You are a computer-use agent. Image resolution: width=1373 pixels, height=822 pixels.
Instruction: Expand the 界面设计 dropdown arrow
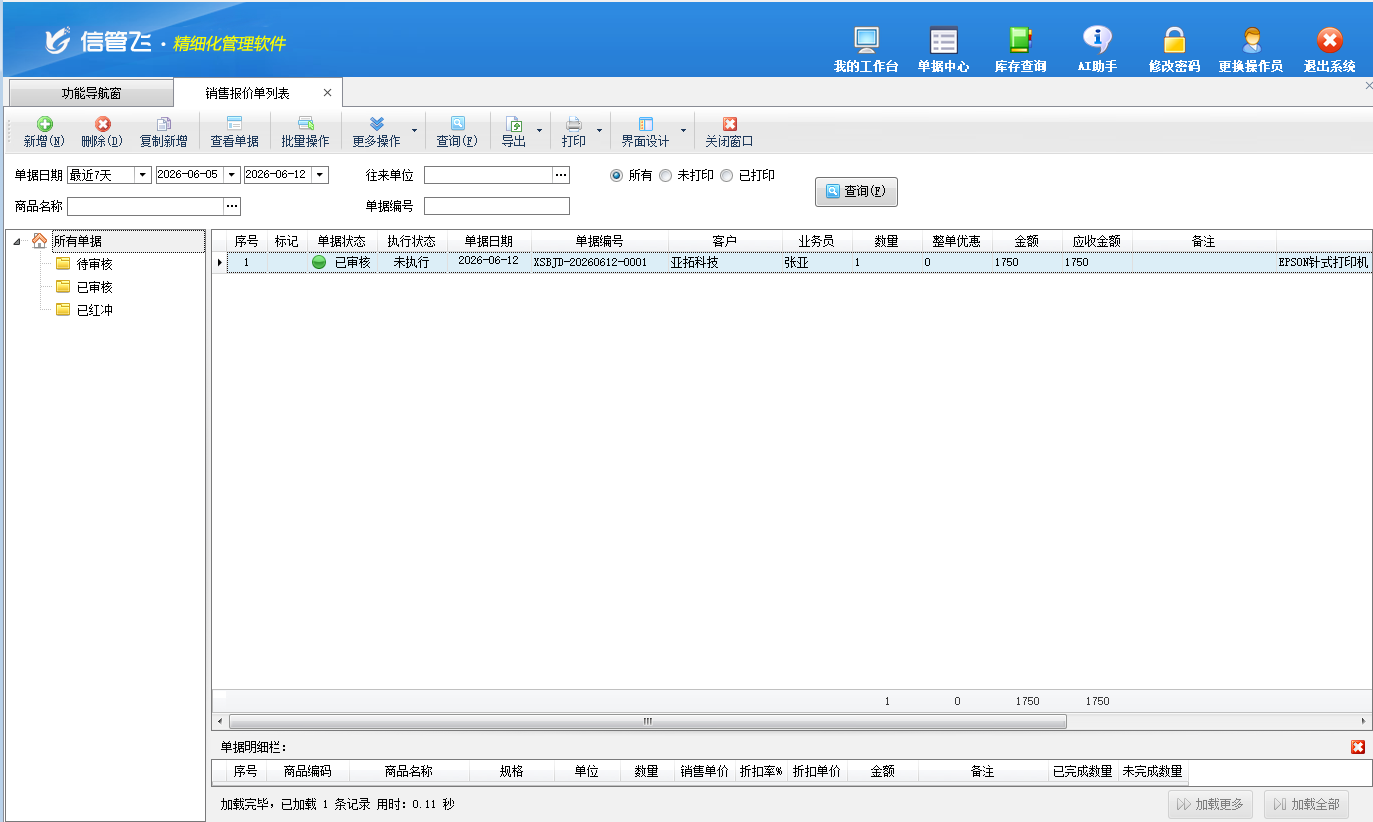[684, 131]
